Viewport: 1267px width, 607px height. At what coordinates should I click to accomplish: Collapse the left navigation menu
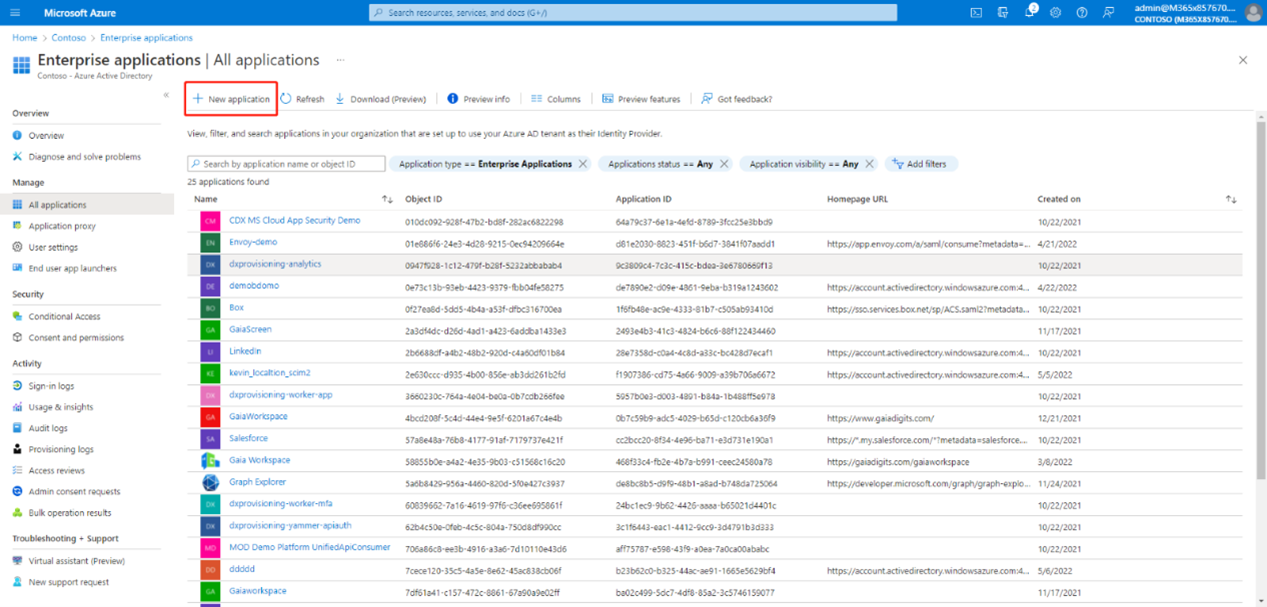tap(166, 95)
